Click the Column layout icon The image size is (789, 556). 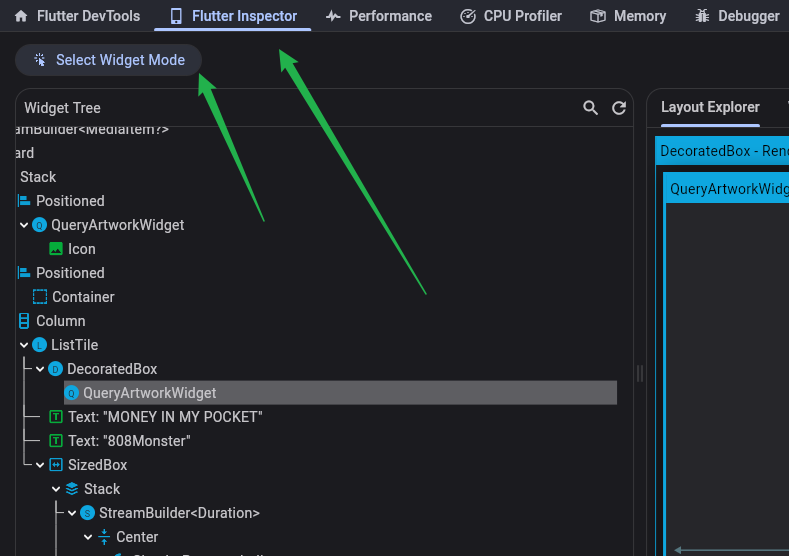24,321
